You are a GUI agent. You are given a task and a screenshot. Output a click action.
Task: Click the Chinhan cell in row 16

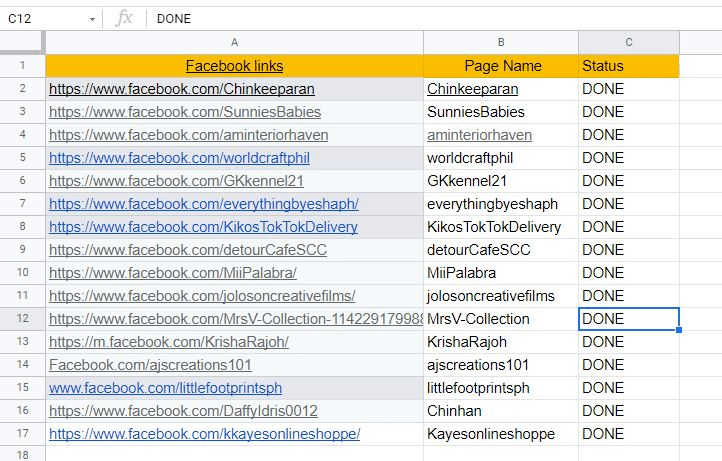(501, 411)
